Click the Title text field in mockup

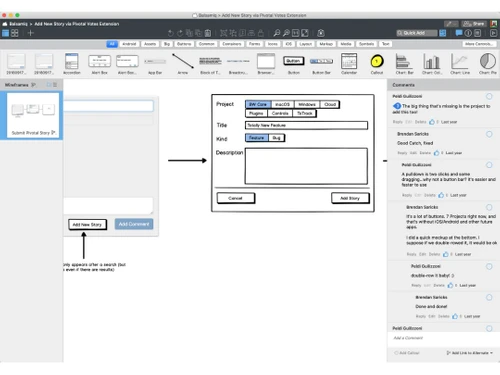pyautogui.click(x=306, y=125)
